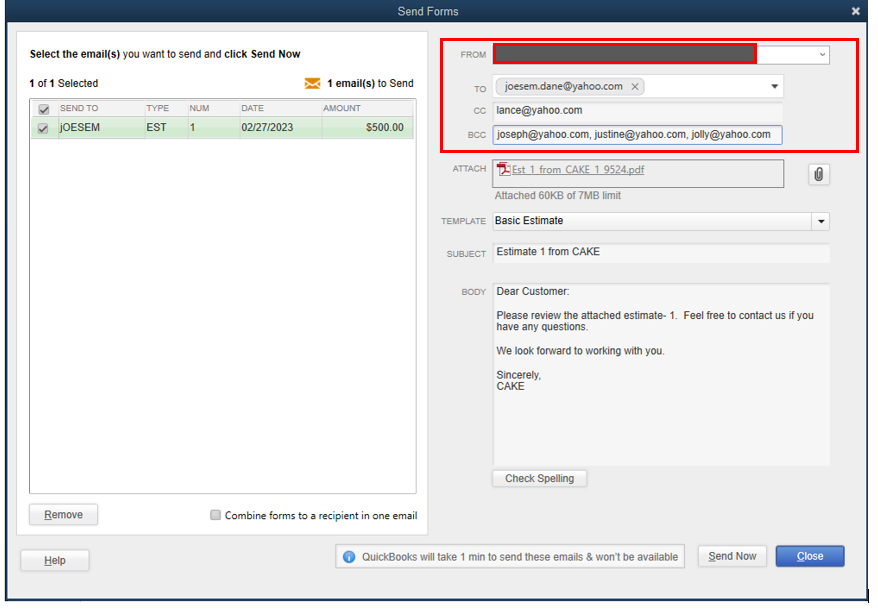This screenshot has height=609, width=878.
Task: Click the Send Now button
Action: pos(732,556)
